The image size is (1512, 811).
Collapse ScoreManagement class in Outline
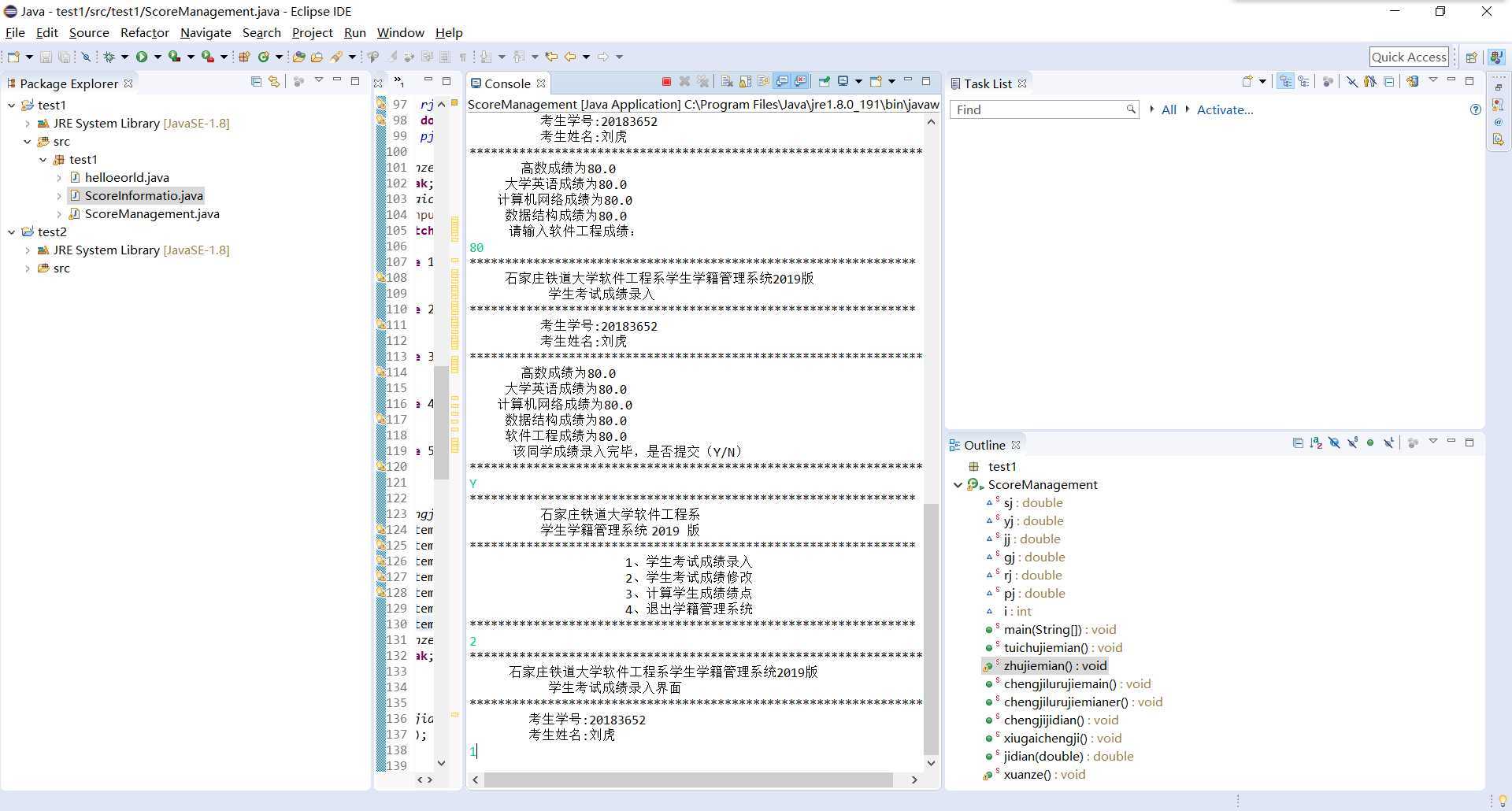pos(958,485)
